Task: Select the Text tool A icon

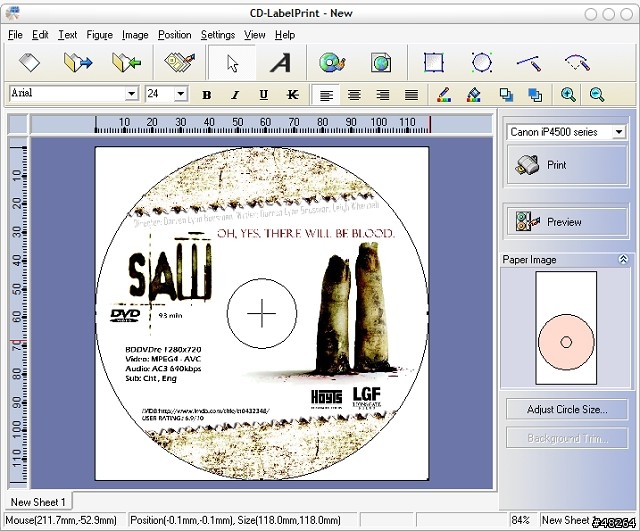Action: (281, 63)
